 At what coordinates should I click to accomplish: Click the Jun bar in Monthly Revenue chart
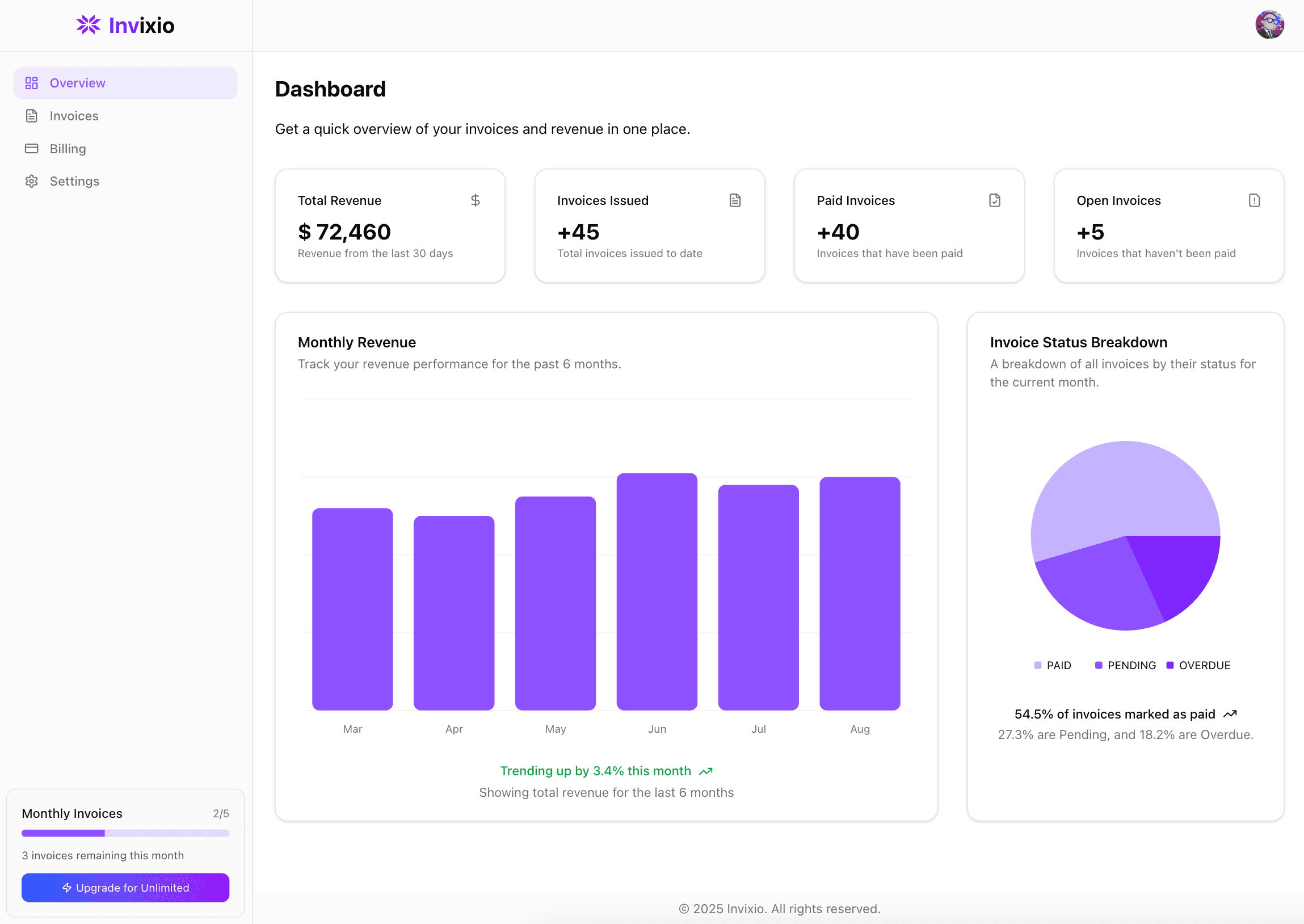tap(657, 592)
